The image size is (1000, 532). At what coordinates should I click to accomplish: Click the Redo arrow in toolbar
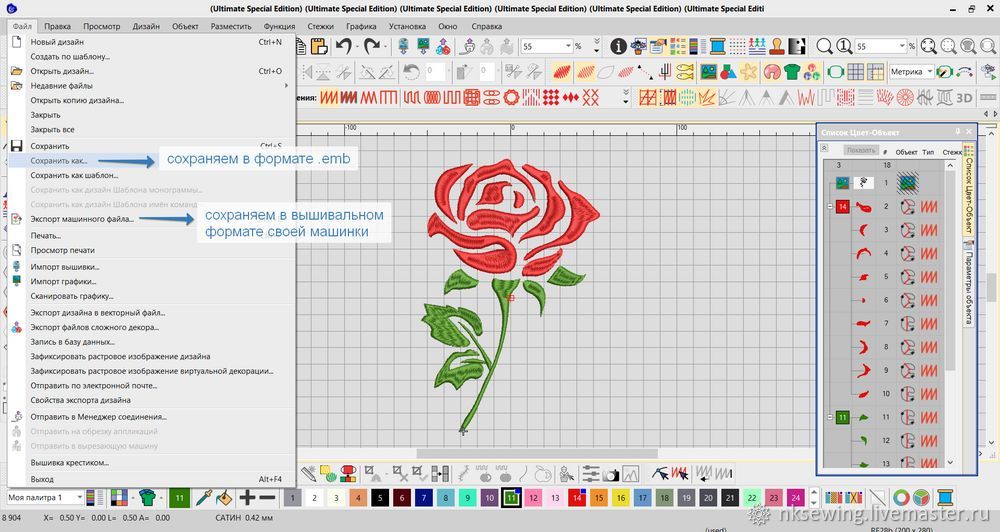(372, 46)
